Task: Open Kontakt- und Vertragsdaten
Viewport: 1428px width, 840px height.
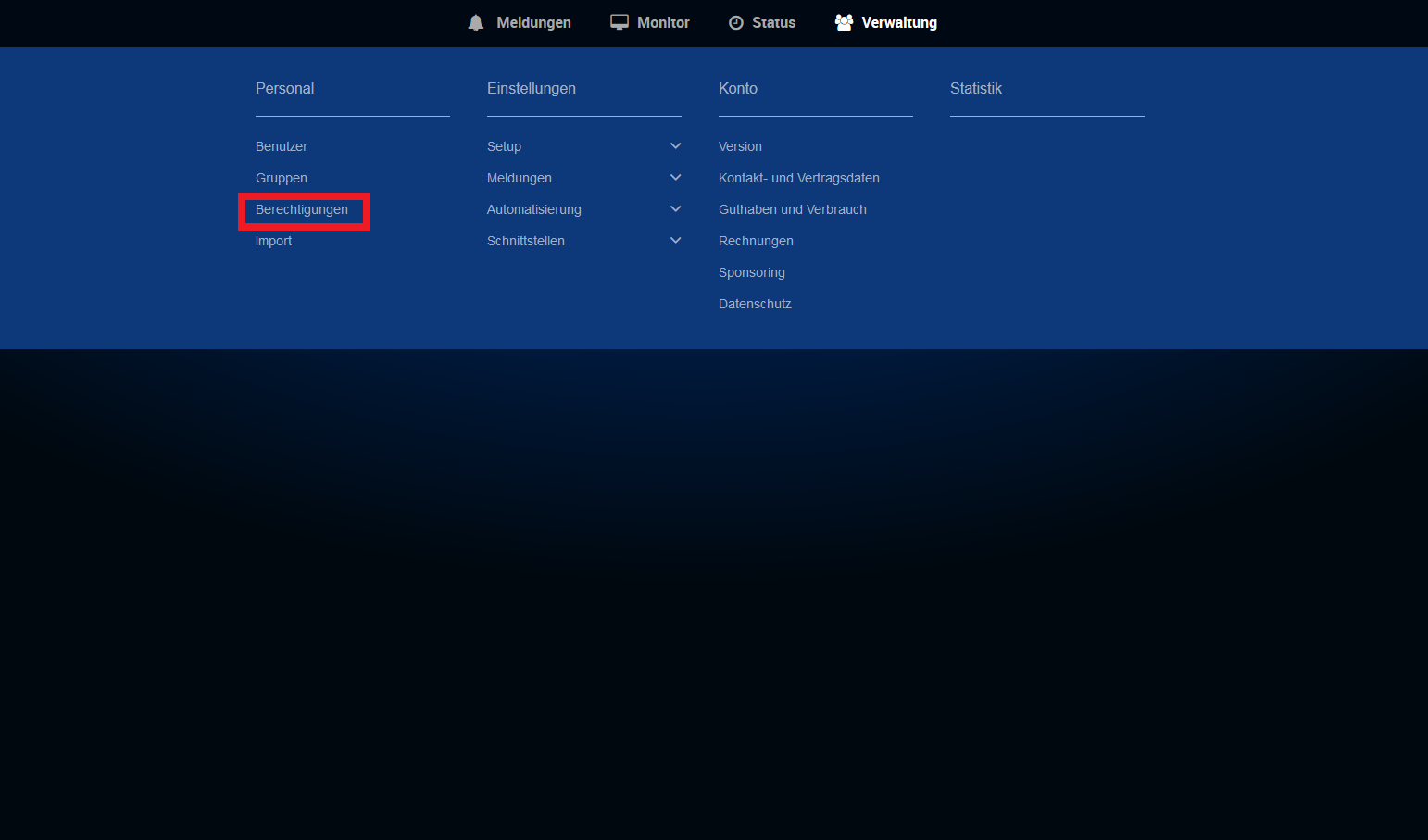Action: (x=798, y=178)
